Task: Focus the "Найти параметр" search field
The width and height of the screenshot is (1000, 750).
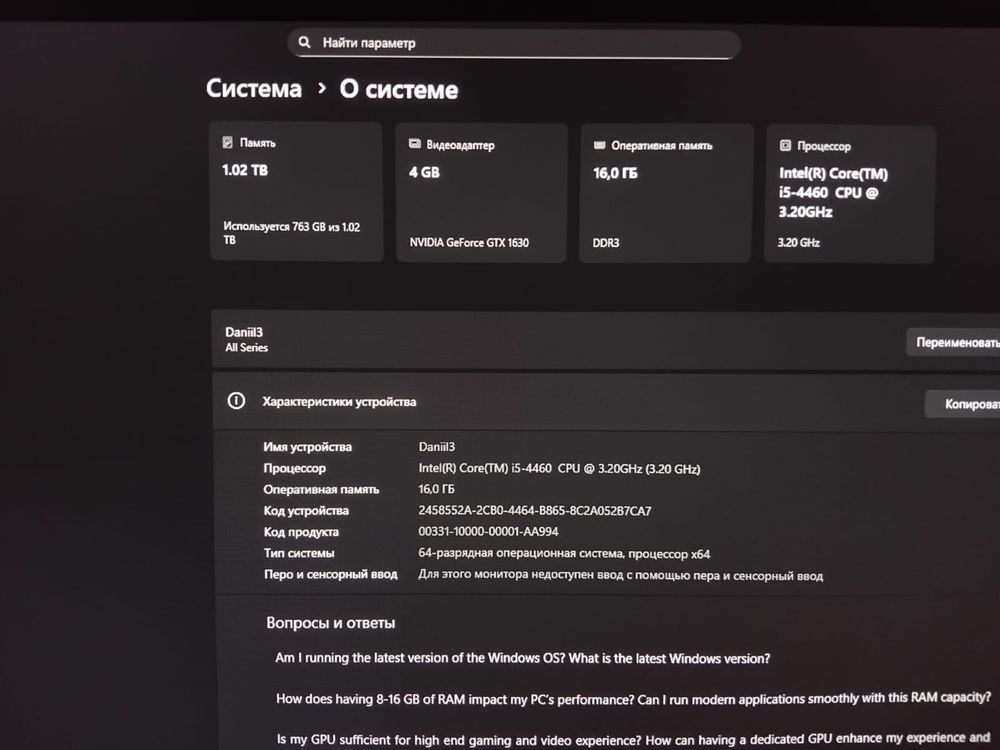Action: click(514, 43)
